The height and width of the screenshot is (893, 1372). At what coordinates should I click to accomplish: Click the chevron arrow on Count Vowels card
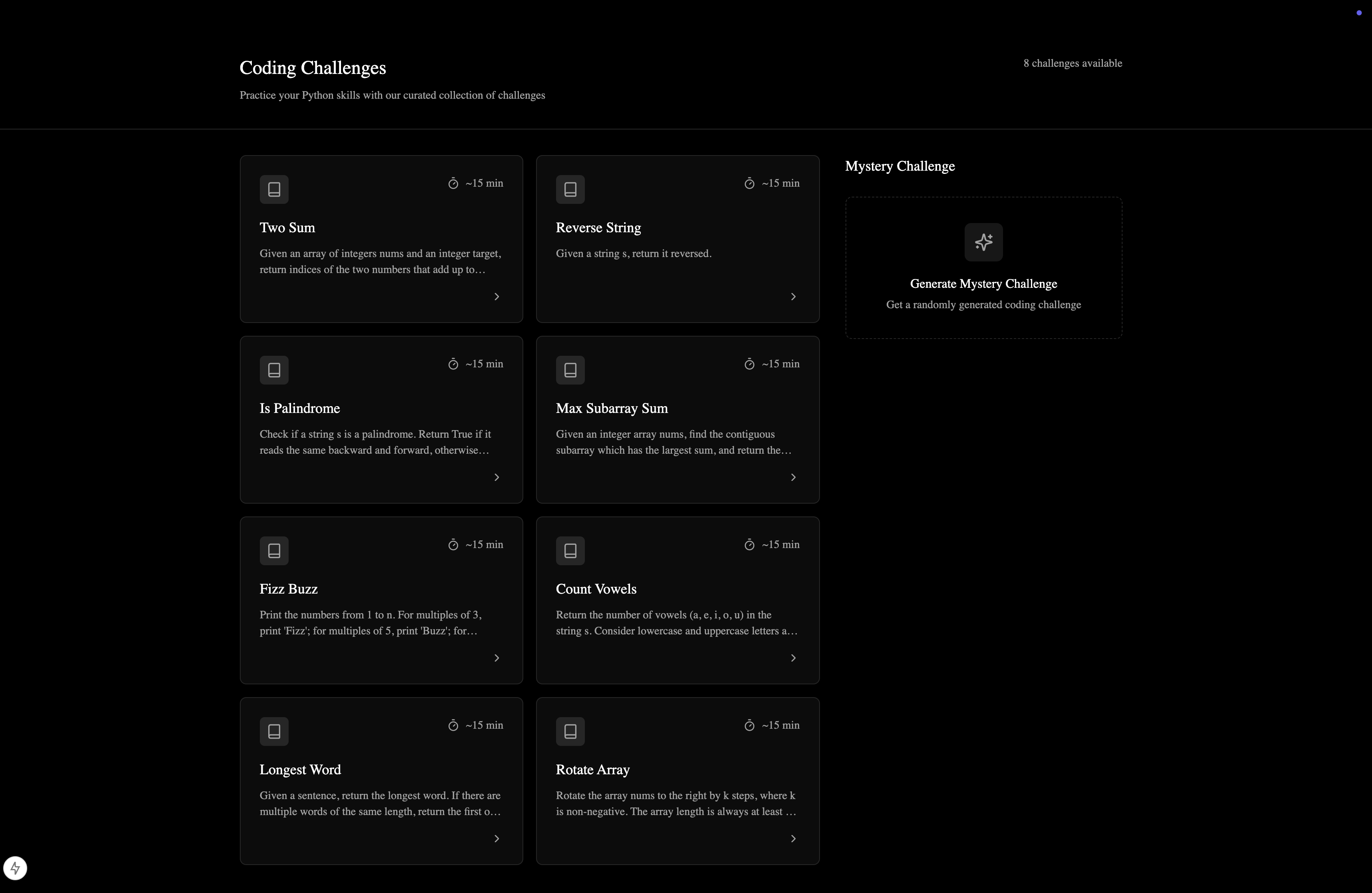tap(793, 658)
